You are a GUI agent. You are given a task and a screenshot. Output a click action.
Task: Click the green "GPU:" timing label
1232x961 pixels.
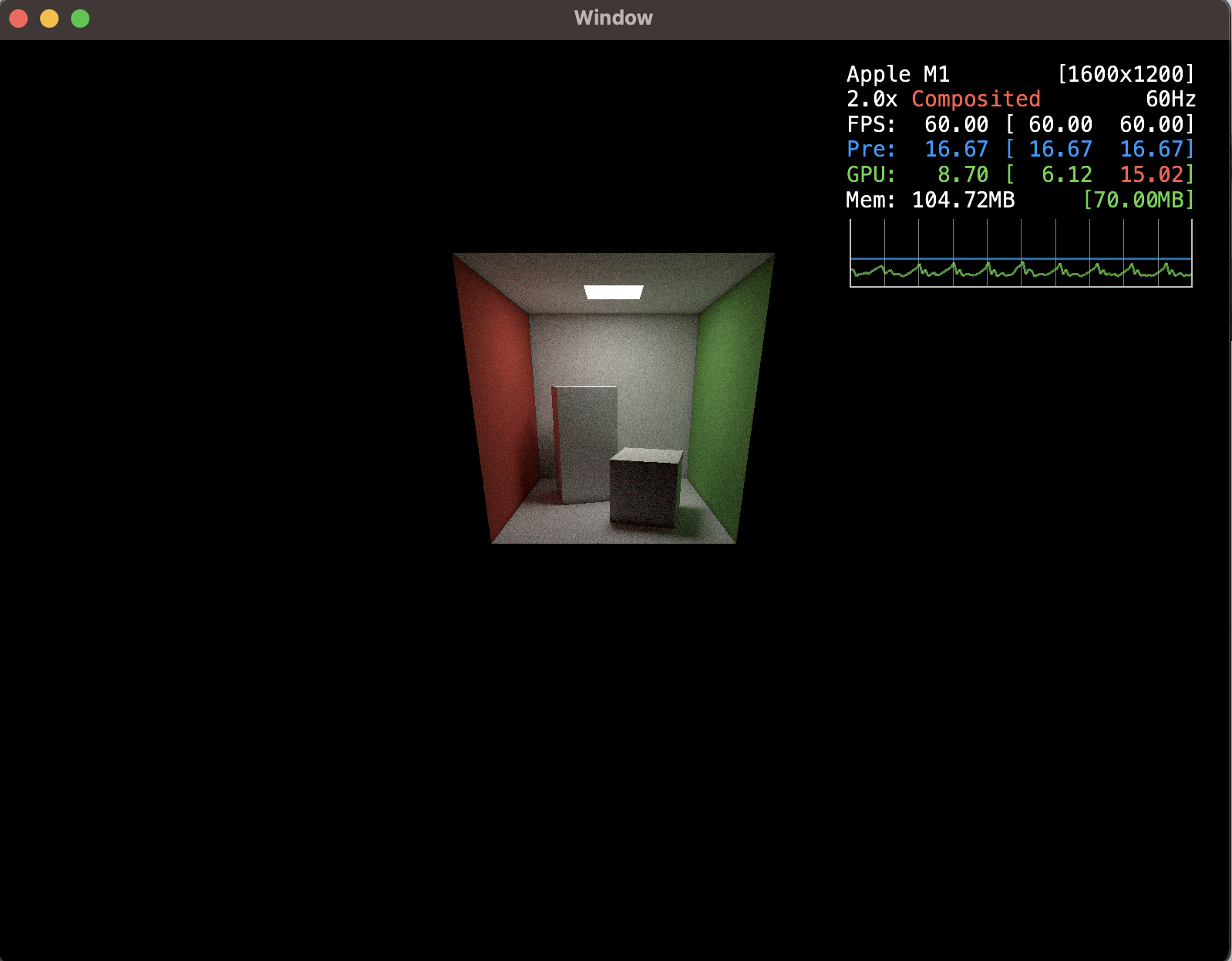click(x=870, y=174)
